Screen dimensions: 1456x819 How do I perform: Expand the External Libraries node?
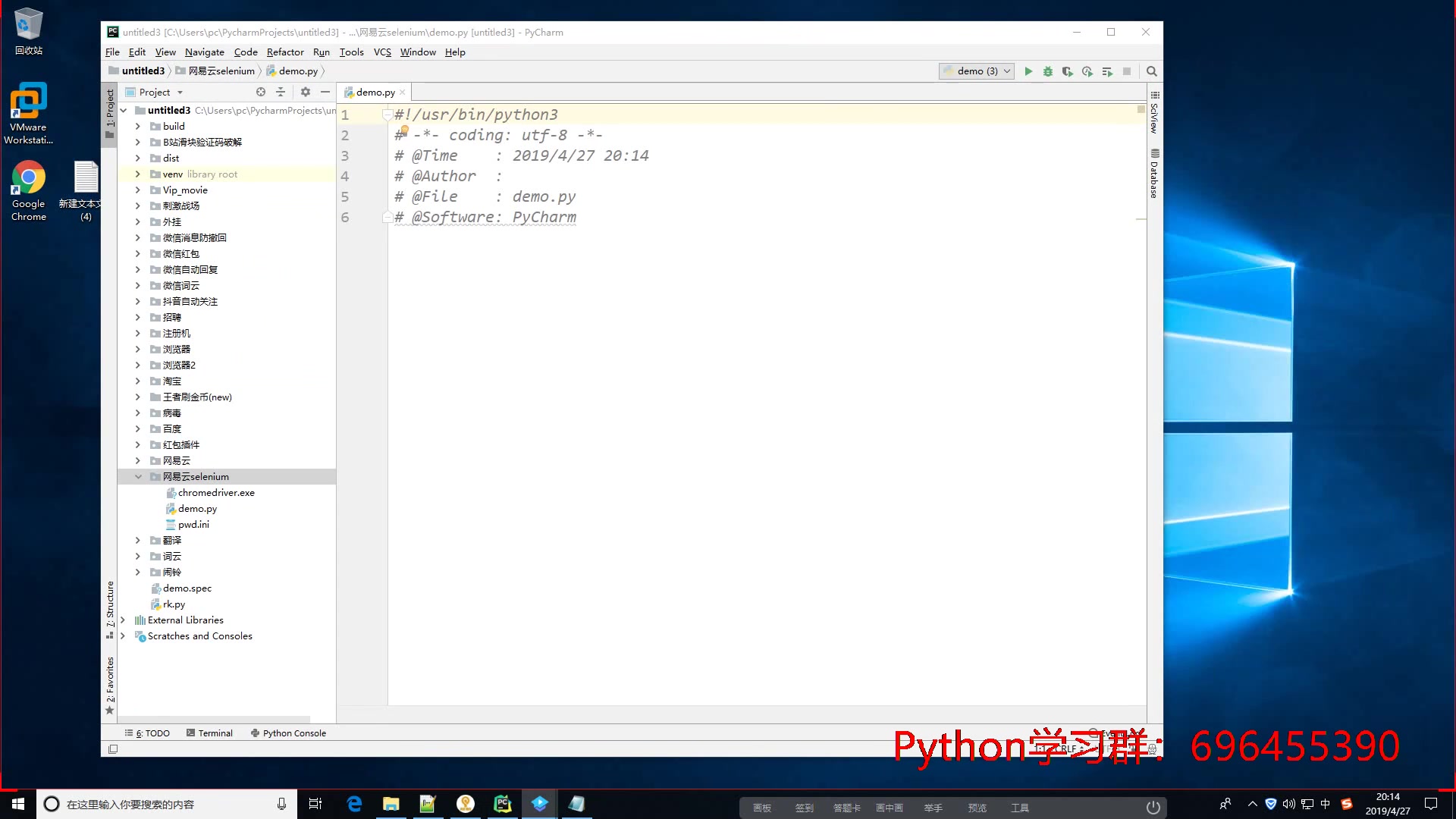pyautogui.click(x=123, y=620)
